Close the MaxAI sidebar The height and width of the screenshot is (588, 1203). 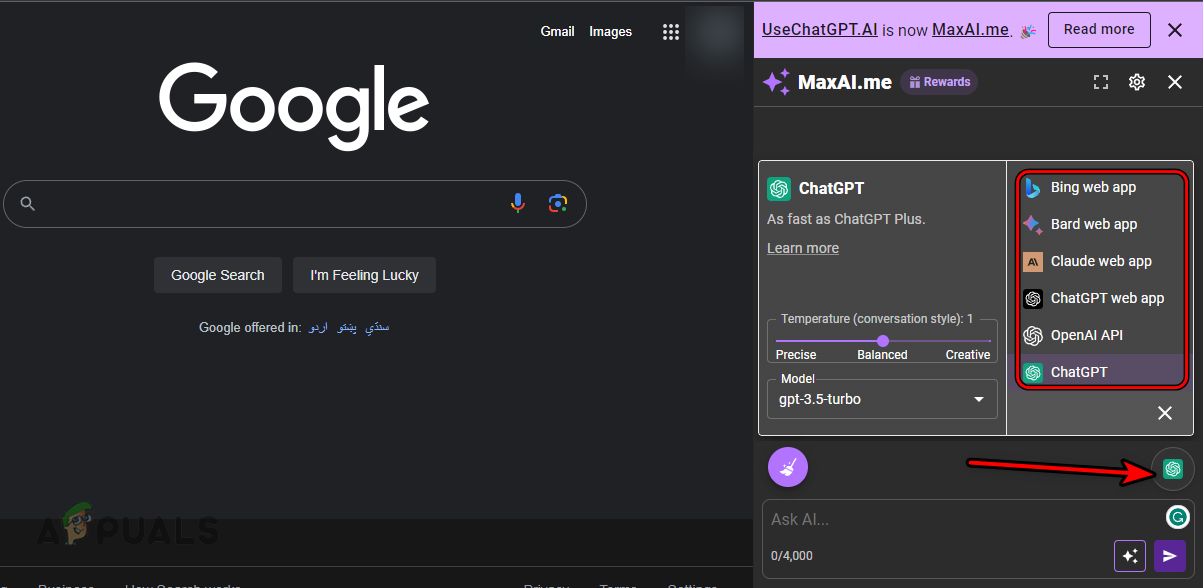click(1175, 82)
